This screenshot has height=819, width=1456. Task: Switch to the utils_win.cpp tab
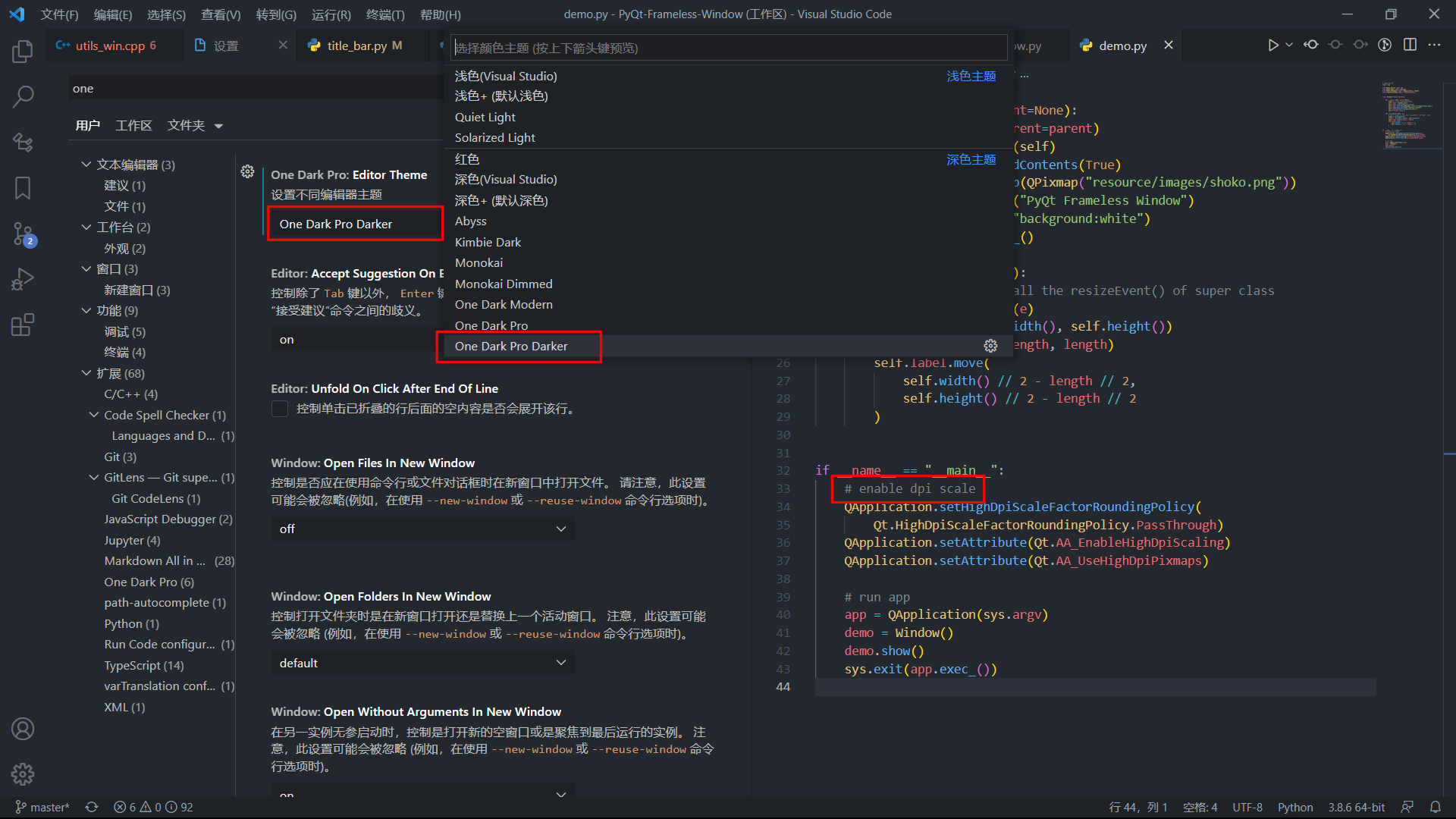click(114, 45)
